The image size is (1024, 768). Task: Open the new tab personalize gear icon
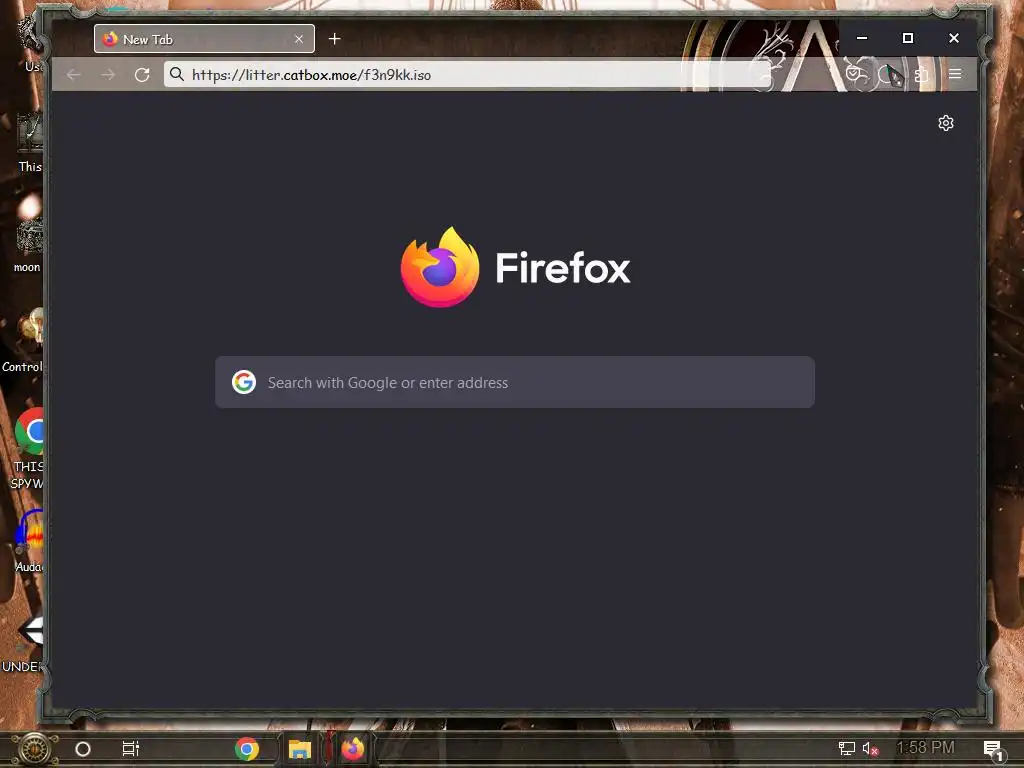coord(946,123)
